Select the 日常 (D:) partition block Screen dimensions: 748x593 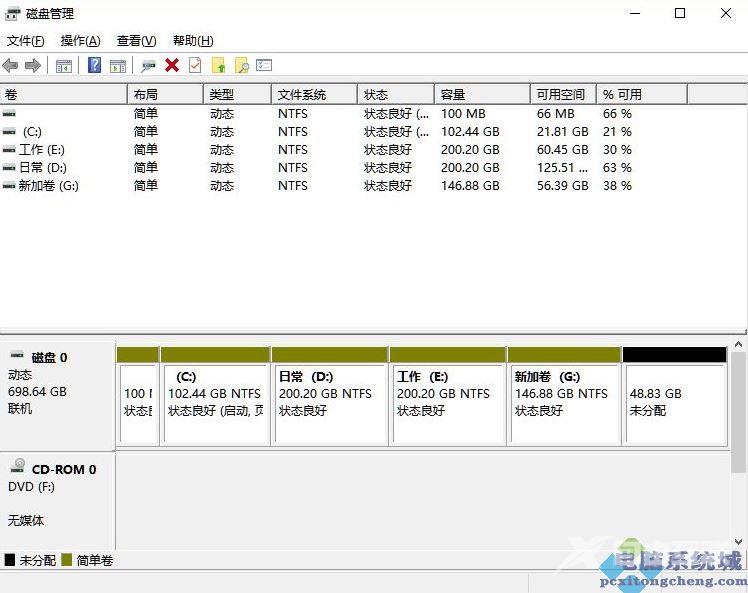point(330,396)
